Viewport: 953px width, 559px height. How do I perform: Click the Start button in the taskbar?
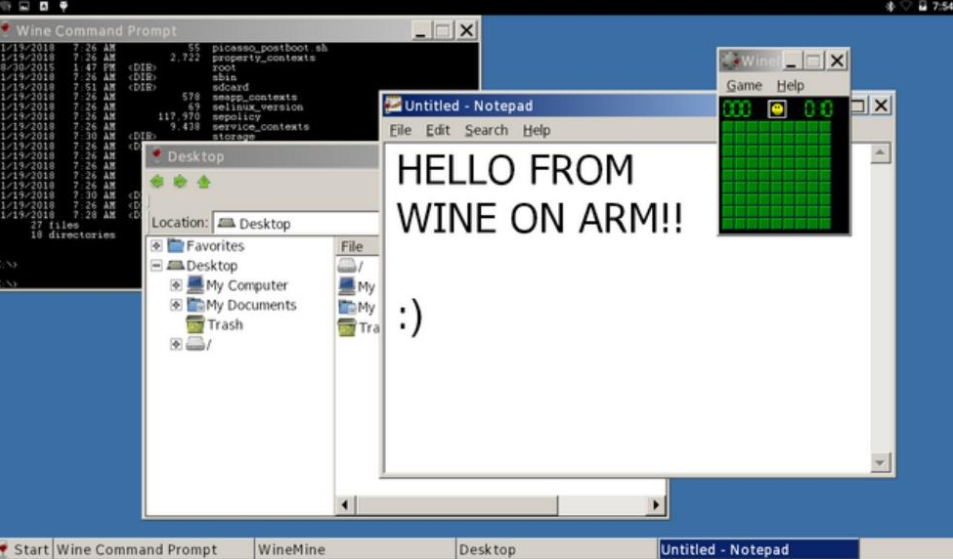pos(26,549)
